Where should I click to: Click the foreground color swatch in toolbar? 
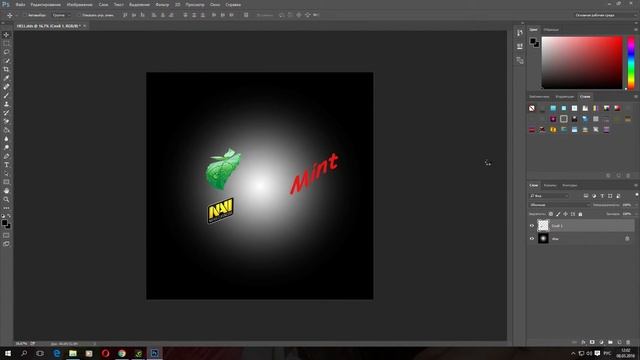tap(4, 223)
